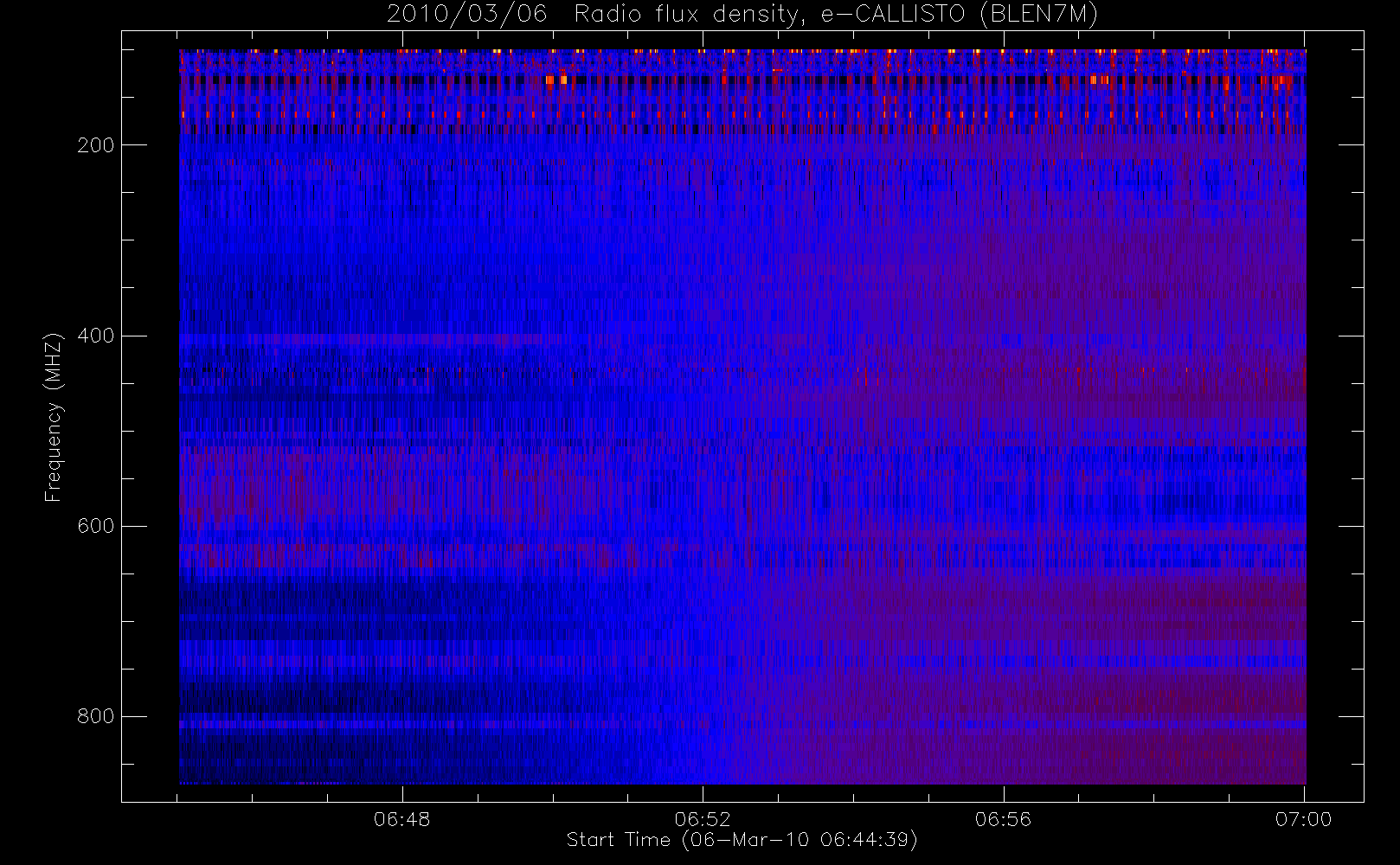The image size is (1400, 865).
Task: Click the 800 frequency tick label
Action: [x=96, y=716]
